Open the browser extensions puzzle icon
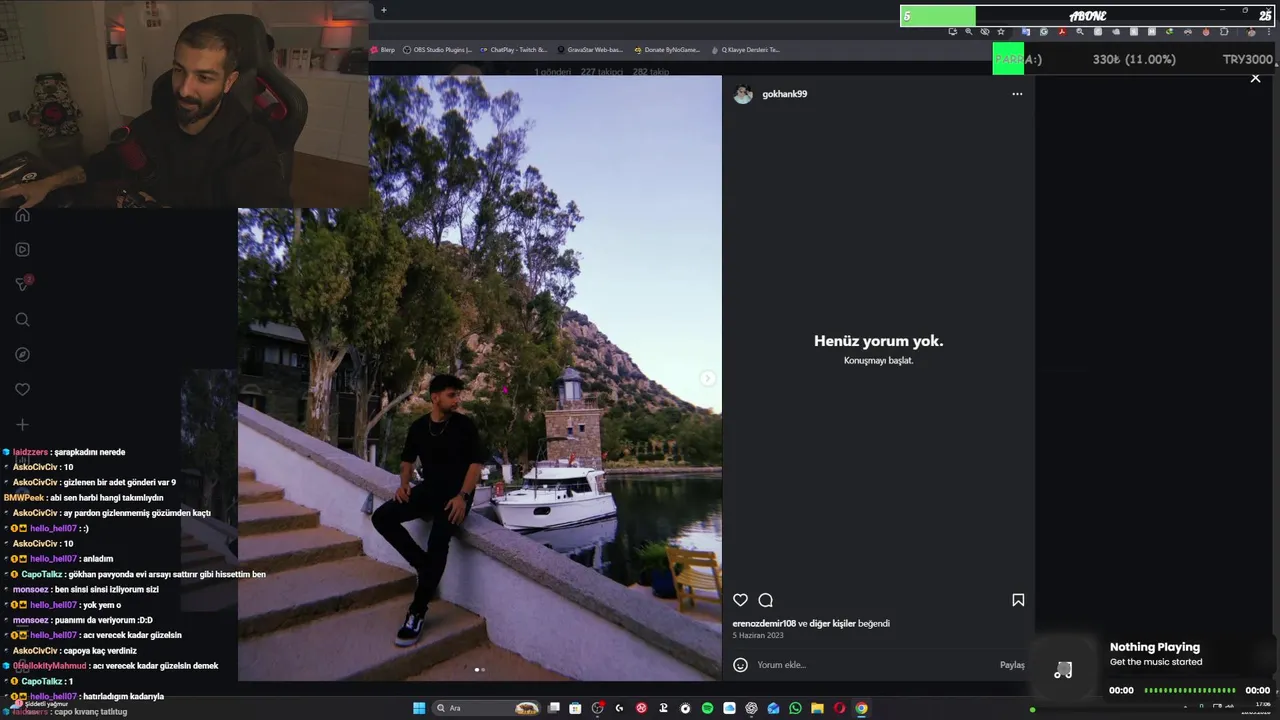 pos(1223,31)
